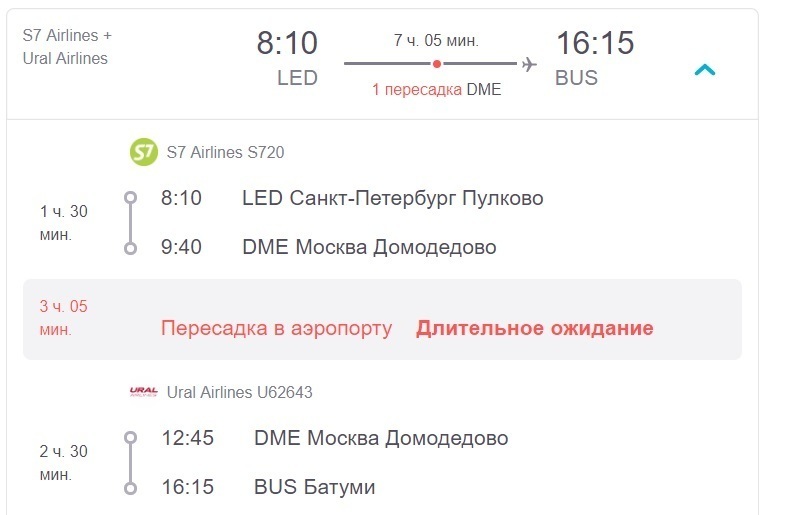
Task: Click the red layover dot on the route line
Action: point(437,64)
